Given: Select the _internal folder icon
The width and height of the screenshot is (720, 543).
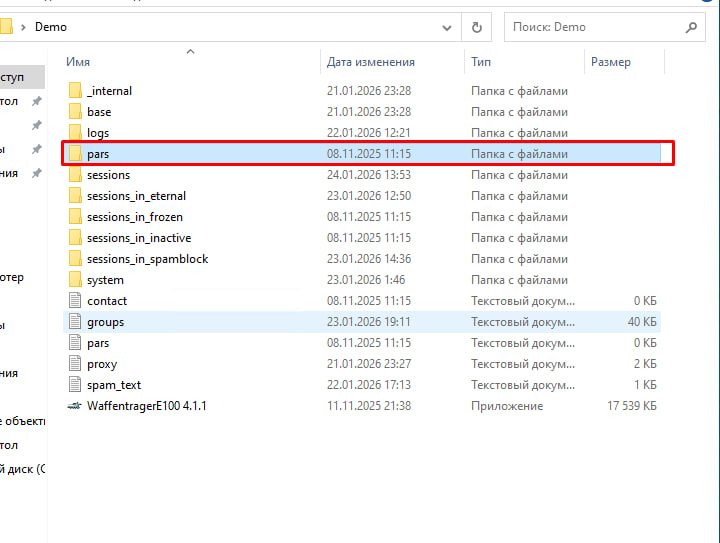Looking at the screenshot, I should point(75,91).
